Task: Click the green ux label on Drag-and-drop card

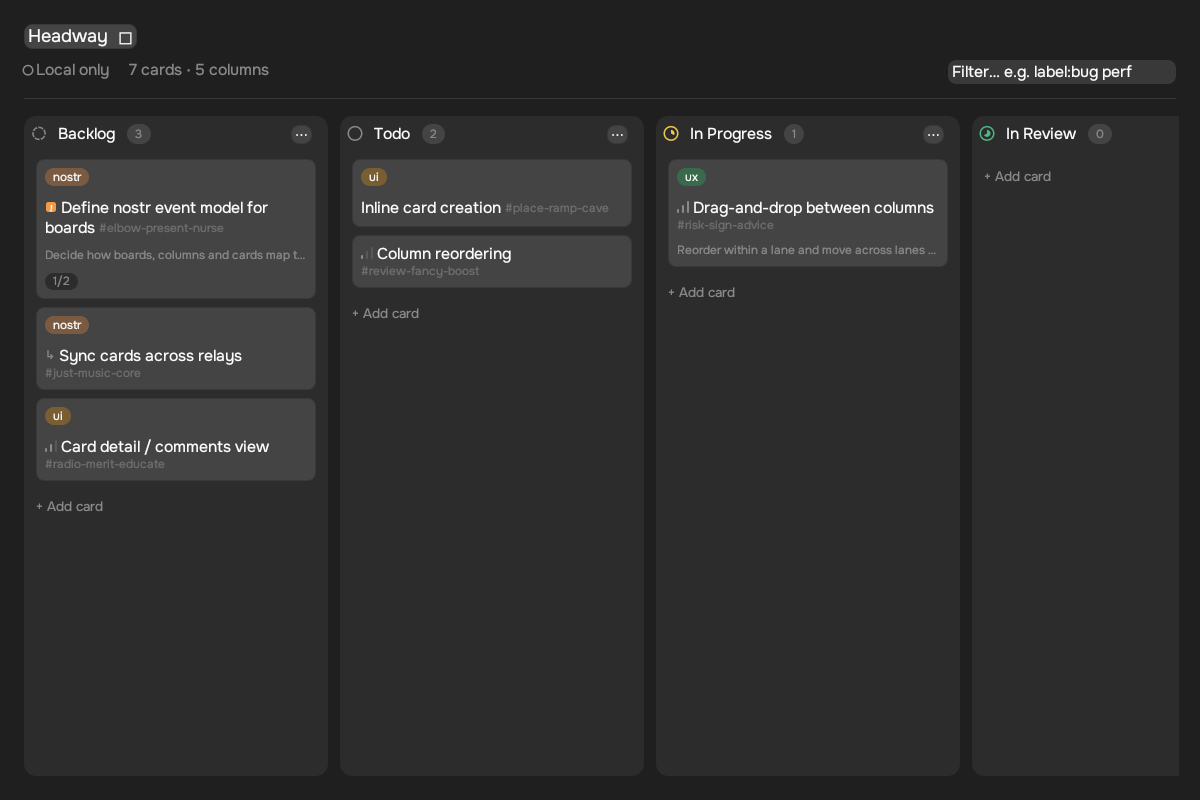Action: [x=691, y=177]
